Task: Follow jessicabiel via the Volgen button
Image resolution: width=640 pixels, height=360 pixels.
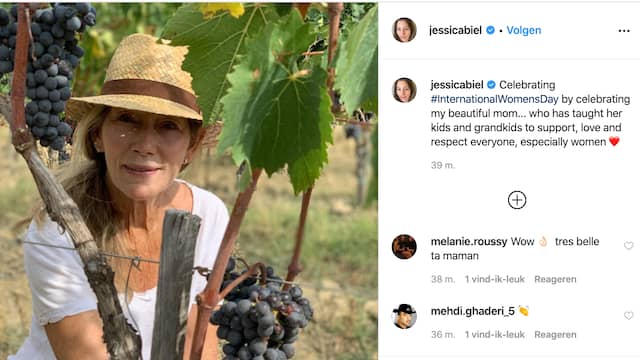Action: (x=524, y=30)
